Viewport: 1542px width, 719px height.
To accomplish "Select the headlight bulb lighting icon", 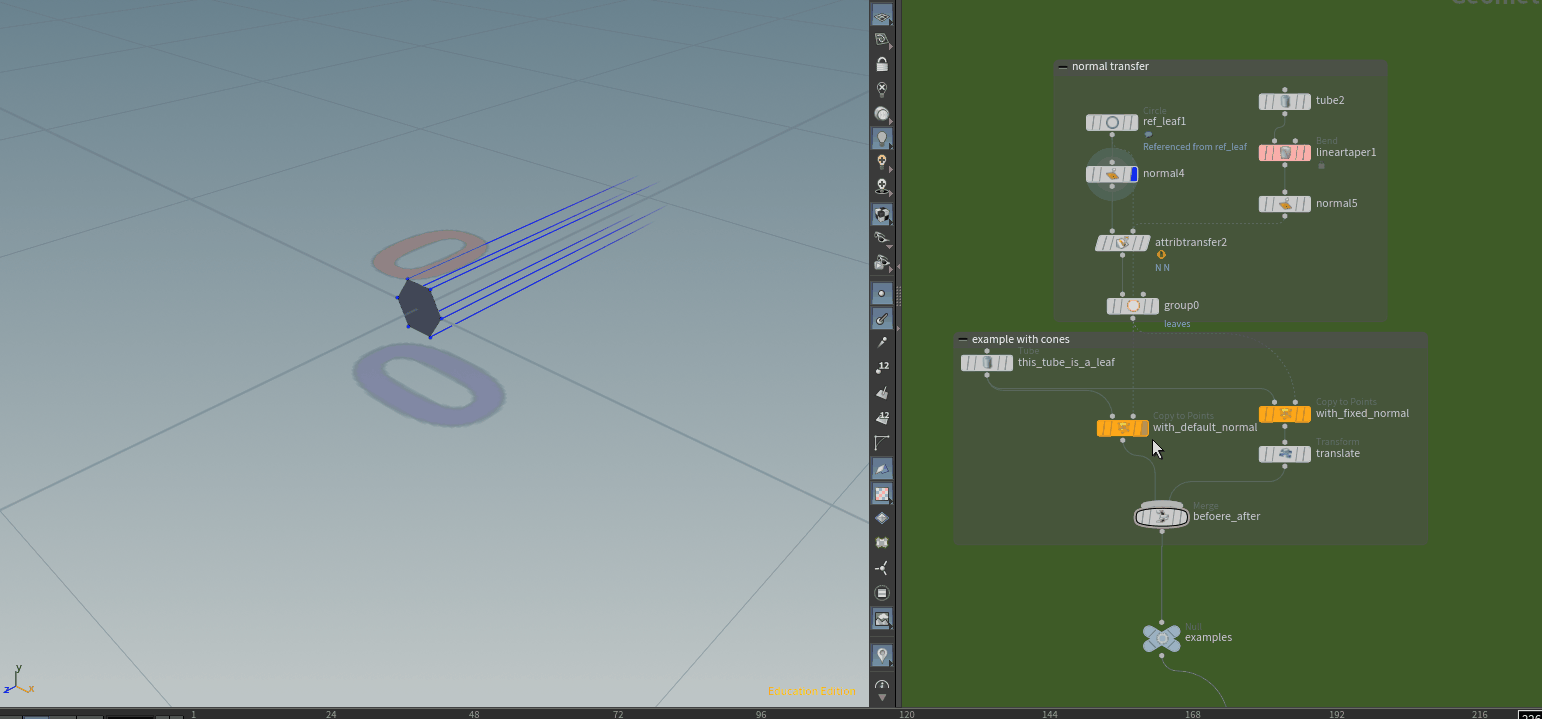I will tap(881, 138).
